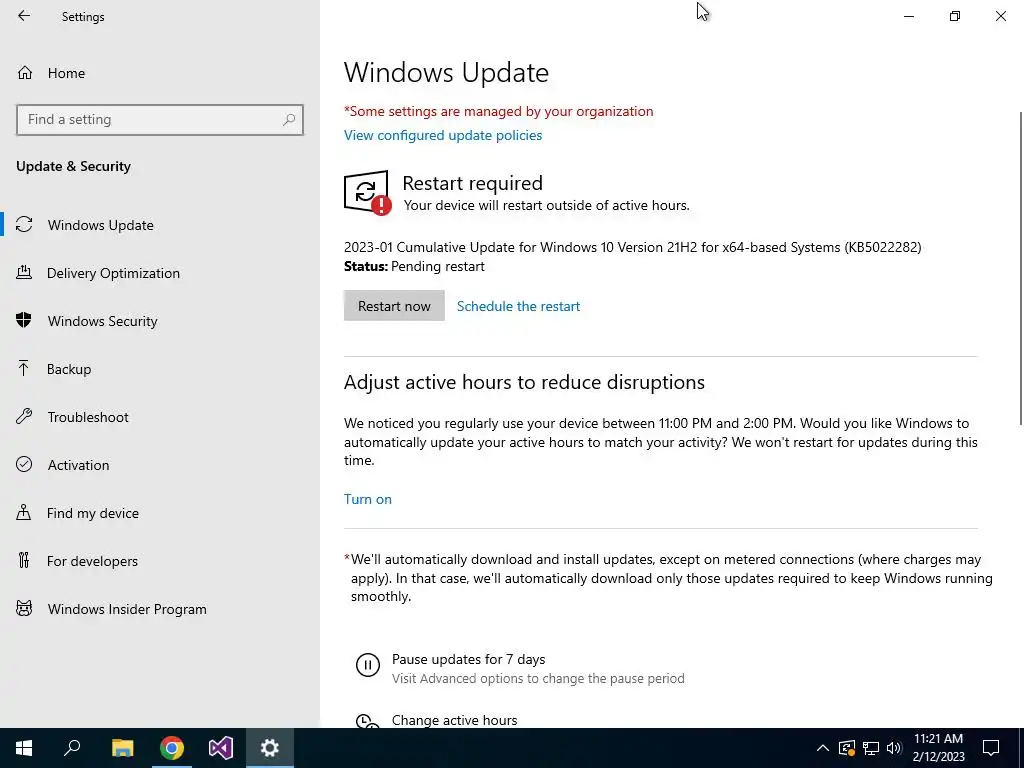The width and height of the screenshot is (1024, 768).
Task: Click the Troubleshoot wrench icon
Action: pyautogui.click(x=24, y=416)
